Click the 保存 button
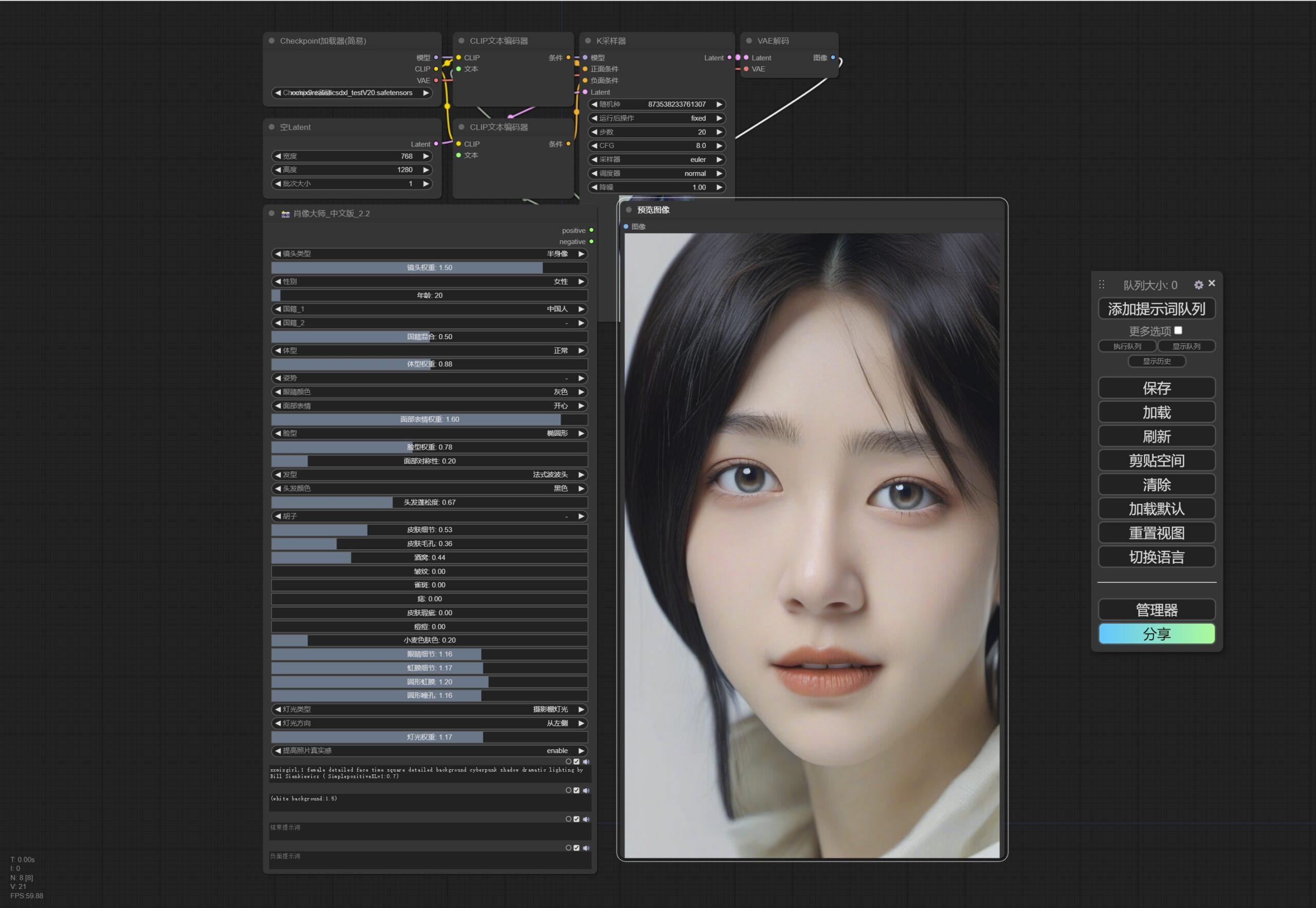Image resolution: width=1316 pixels, height=908 pixels. tap(1157, 388)
